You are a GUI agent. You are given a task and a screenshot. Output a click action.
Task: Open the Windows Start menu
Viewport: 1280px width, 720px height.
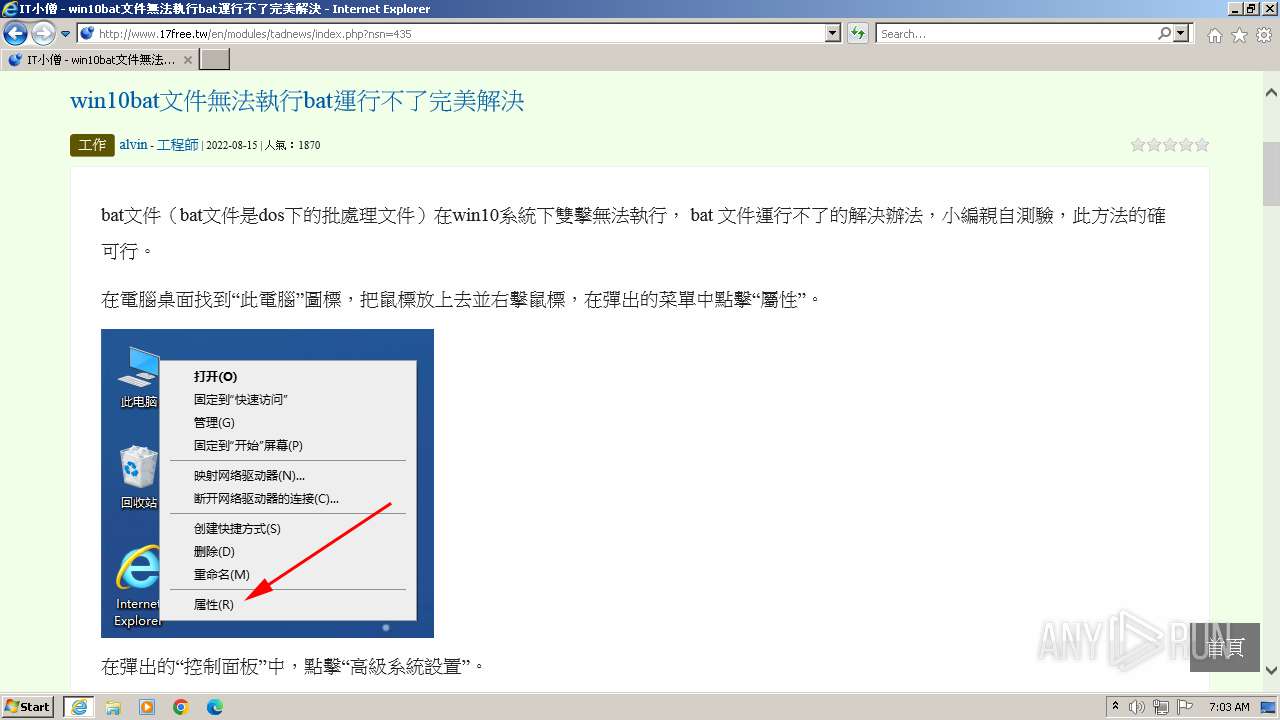[x=27, y=707]
